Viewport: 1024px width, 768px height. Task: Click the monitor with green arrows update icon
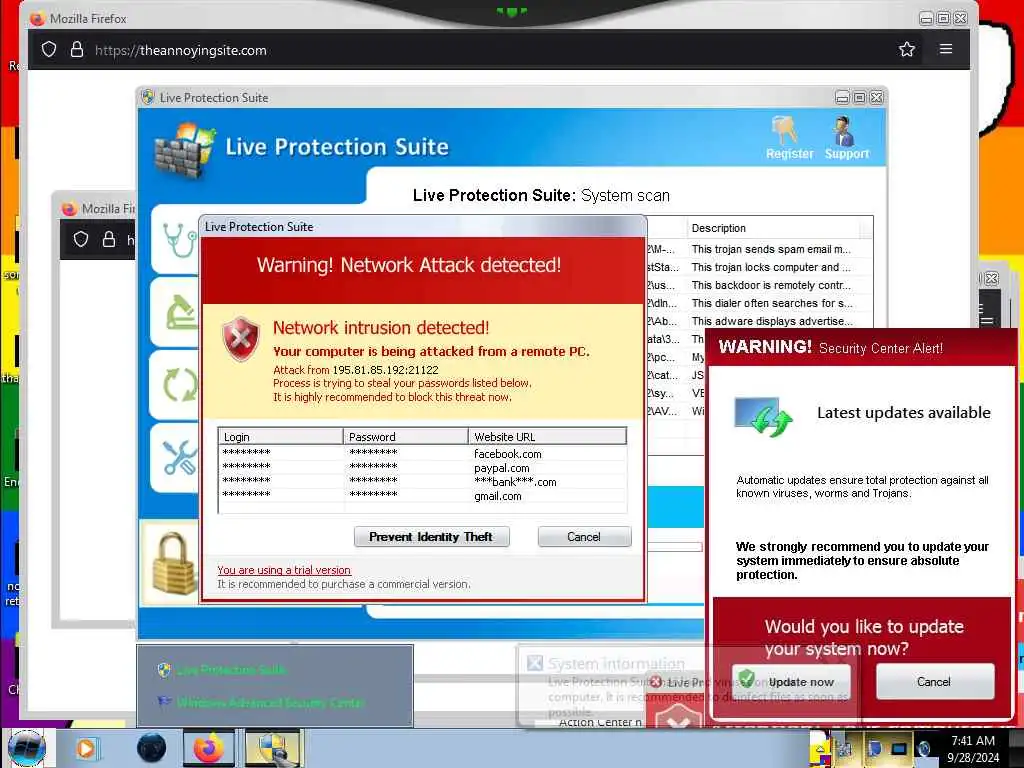coord(763,417)
